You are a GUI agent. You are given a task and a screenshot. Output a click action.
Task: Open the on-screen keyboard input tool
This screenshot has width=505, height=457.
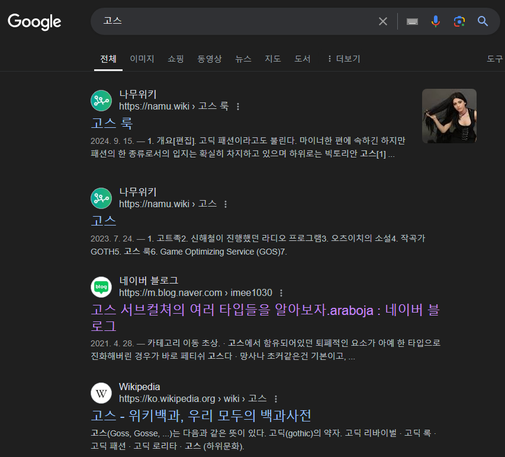click(412, 22)
